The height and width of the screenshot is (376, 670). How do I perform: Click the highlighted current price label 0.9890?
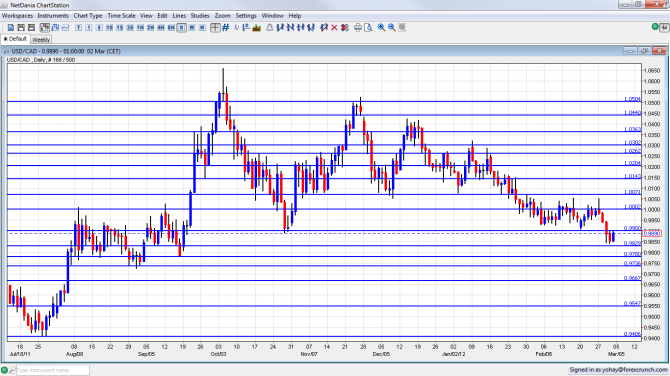(x=652, y=233)
